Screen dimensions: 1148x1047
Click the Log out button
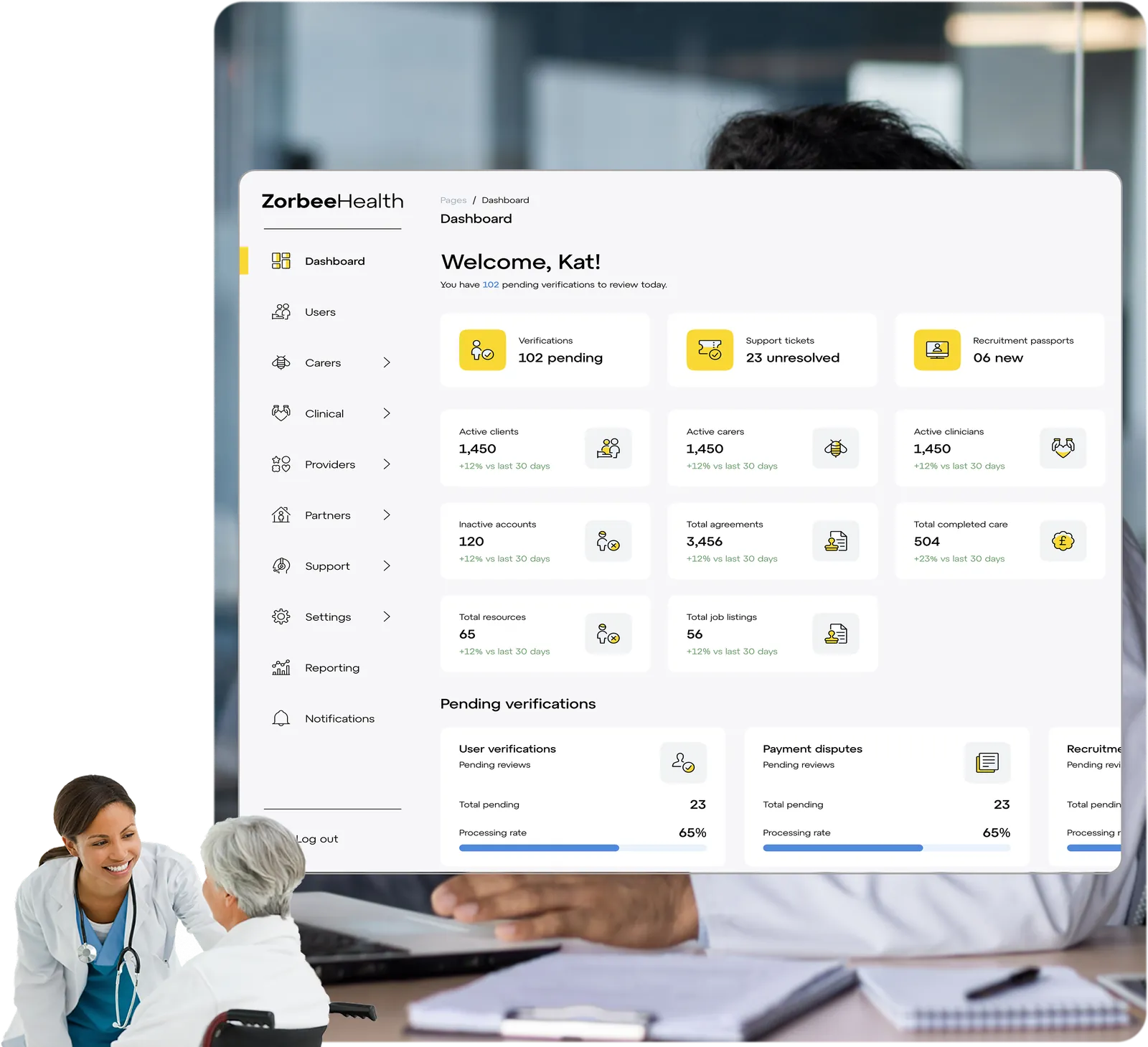coord(317,839)
